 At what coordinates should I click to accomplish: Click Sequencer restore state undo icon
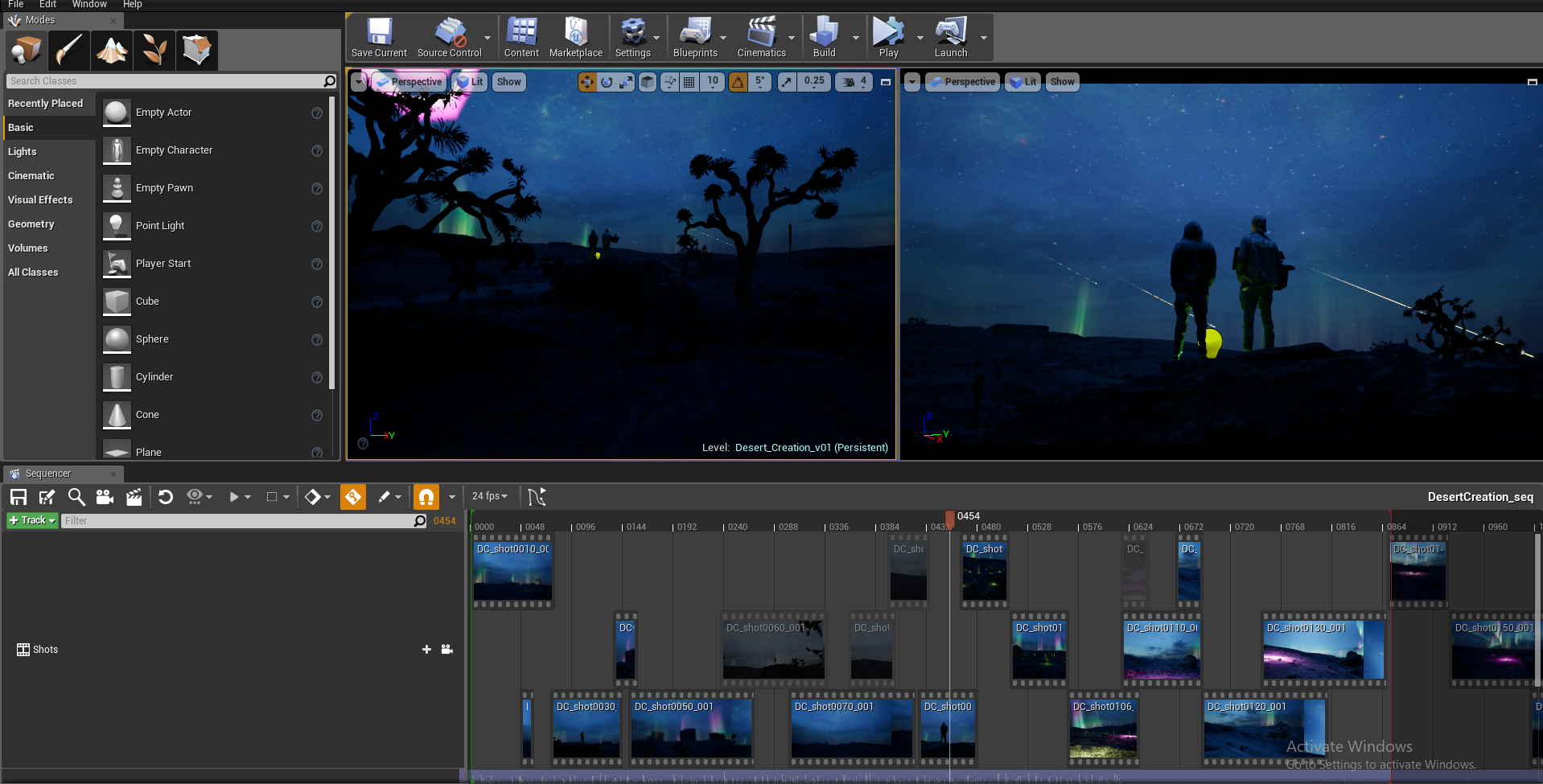click(x=166, y=497)
